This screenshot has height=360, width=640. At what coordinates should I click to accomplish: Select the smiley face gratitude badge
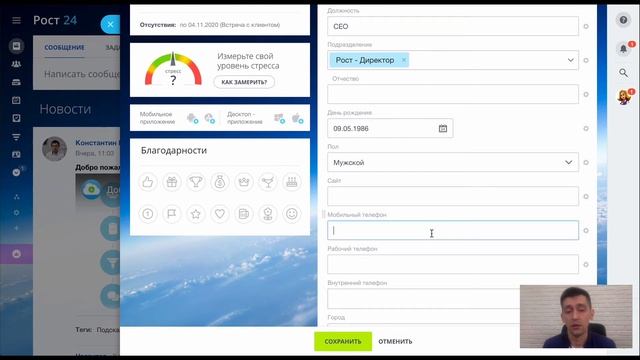click(292, 213)
